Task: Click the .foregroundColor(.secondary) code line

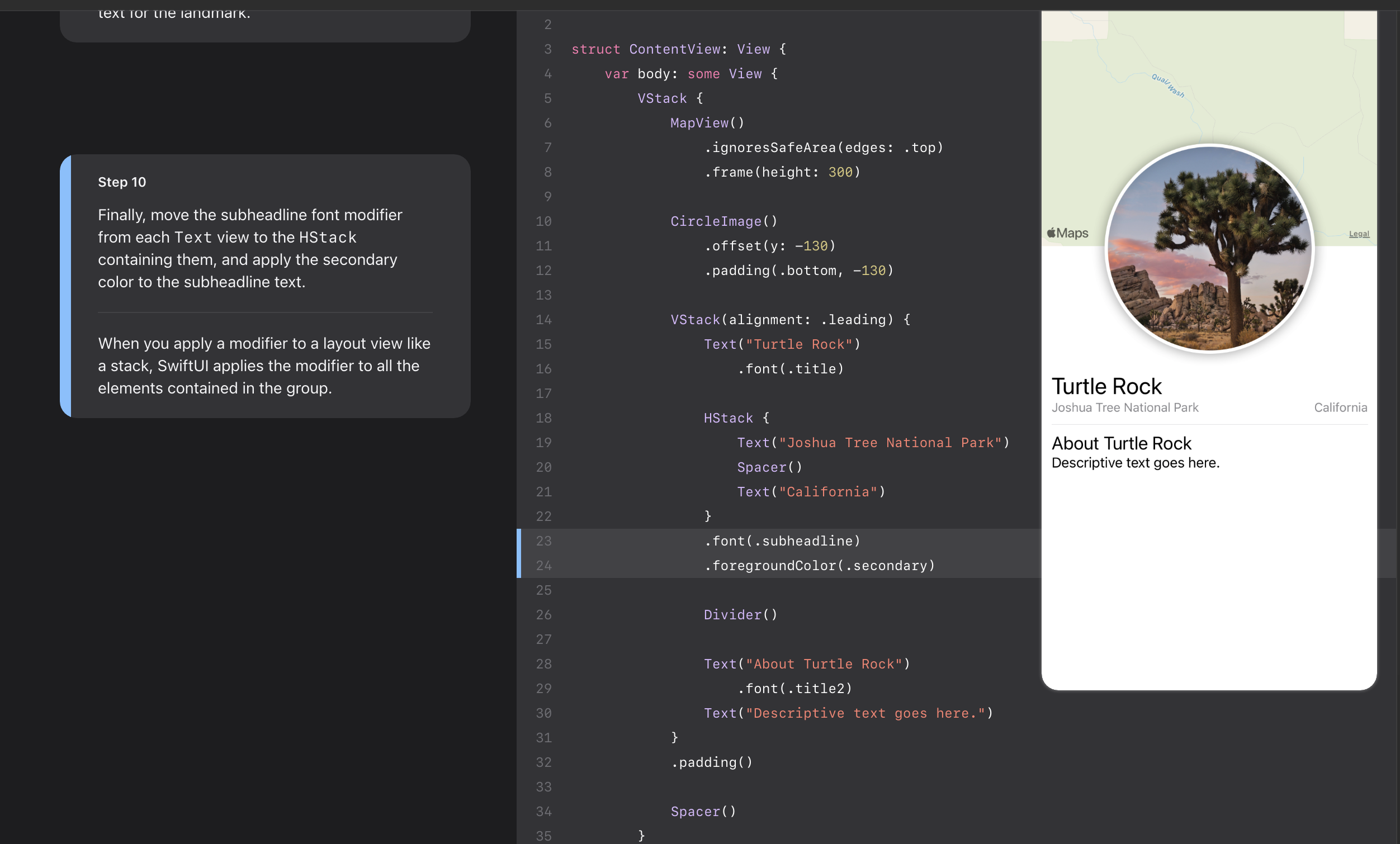Action: (819, 566)
